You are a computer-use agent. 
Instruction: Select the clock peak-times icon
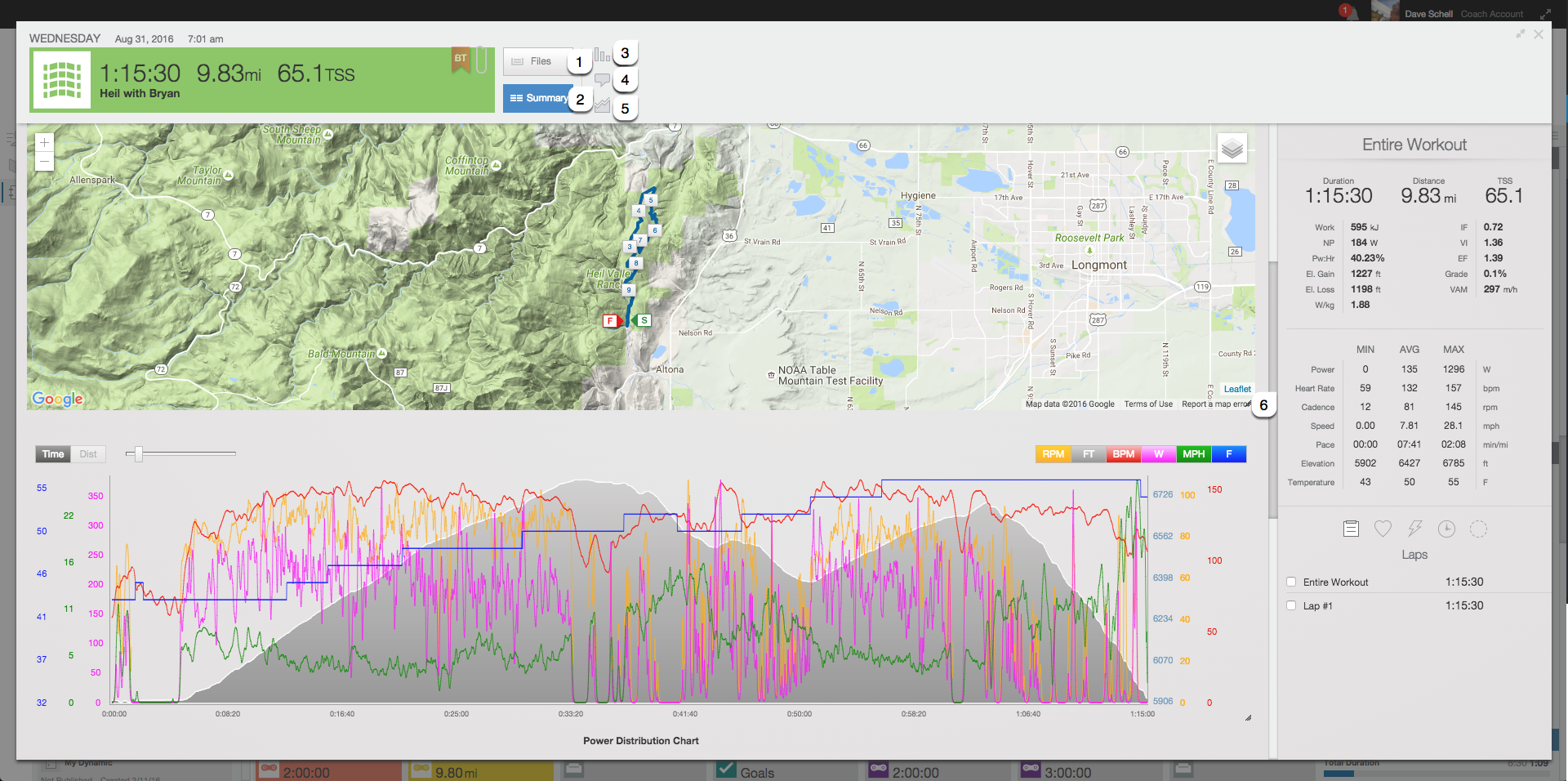(1446, 529)
